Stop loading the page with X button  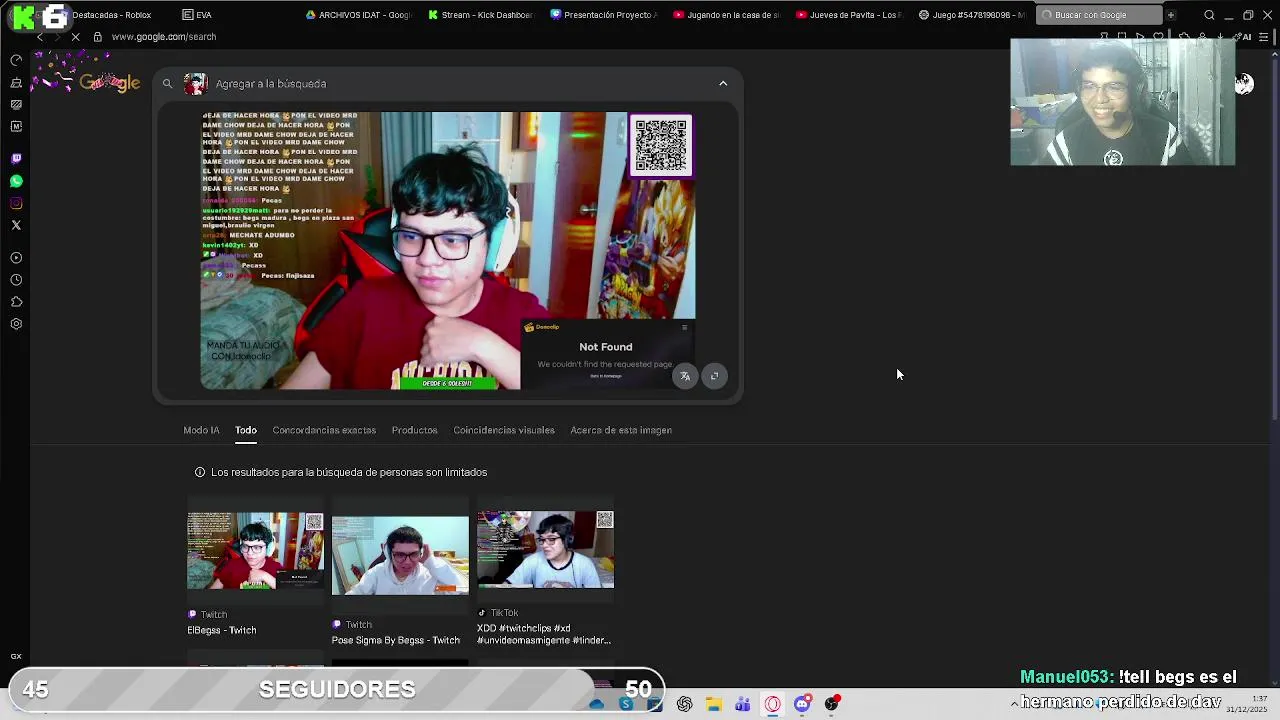coord(76,37)
